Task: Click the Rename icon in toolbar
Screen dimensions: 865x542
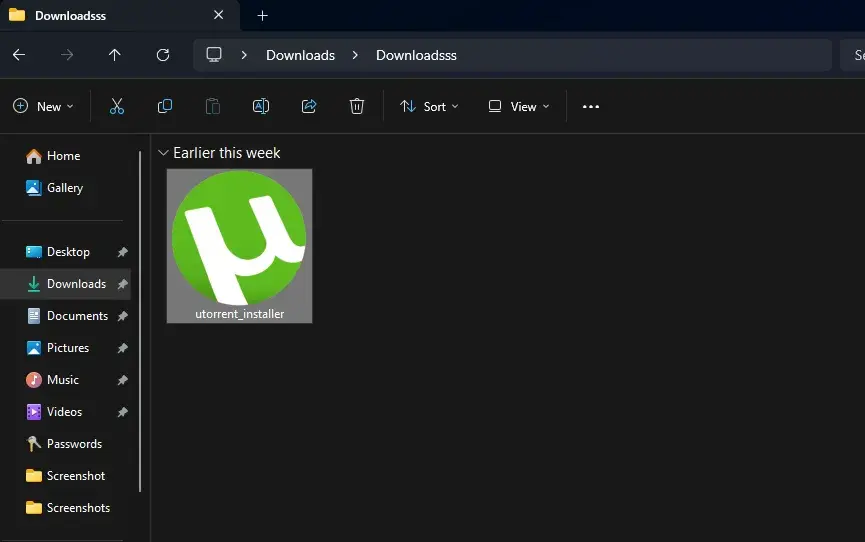Action: (260, 106)
